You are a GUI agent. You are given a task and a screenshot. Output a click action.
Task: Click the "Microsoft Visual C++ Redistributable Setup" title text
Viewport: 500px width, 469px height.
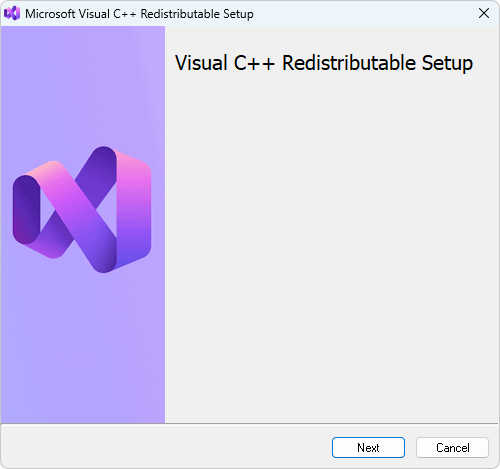tap(139, 14)
